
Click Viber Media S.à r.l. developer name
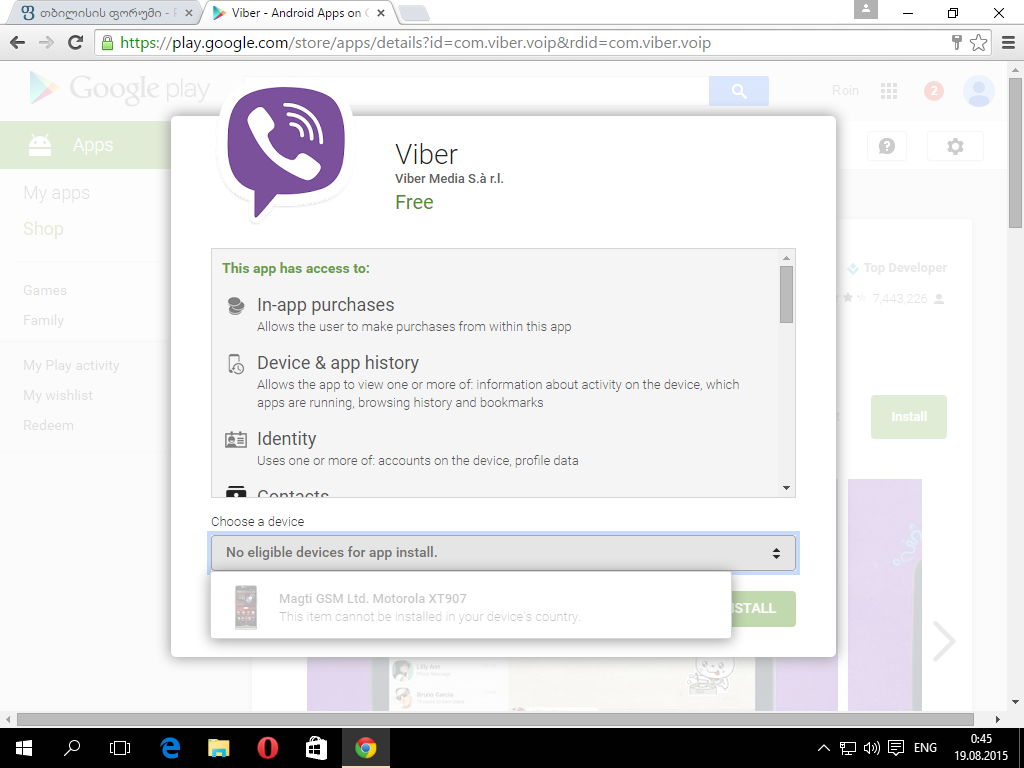point(449,179)
